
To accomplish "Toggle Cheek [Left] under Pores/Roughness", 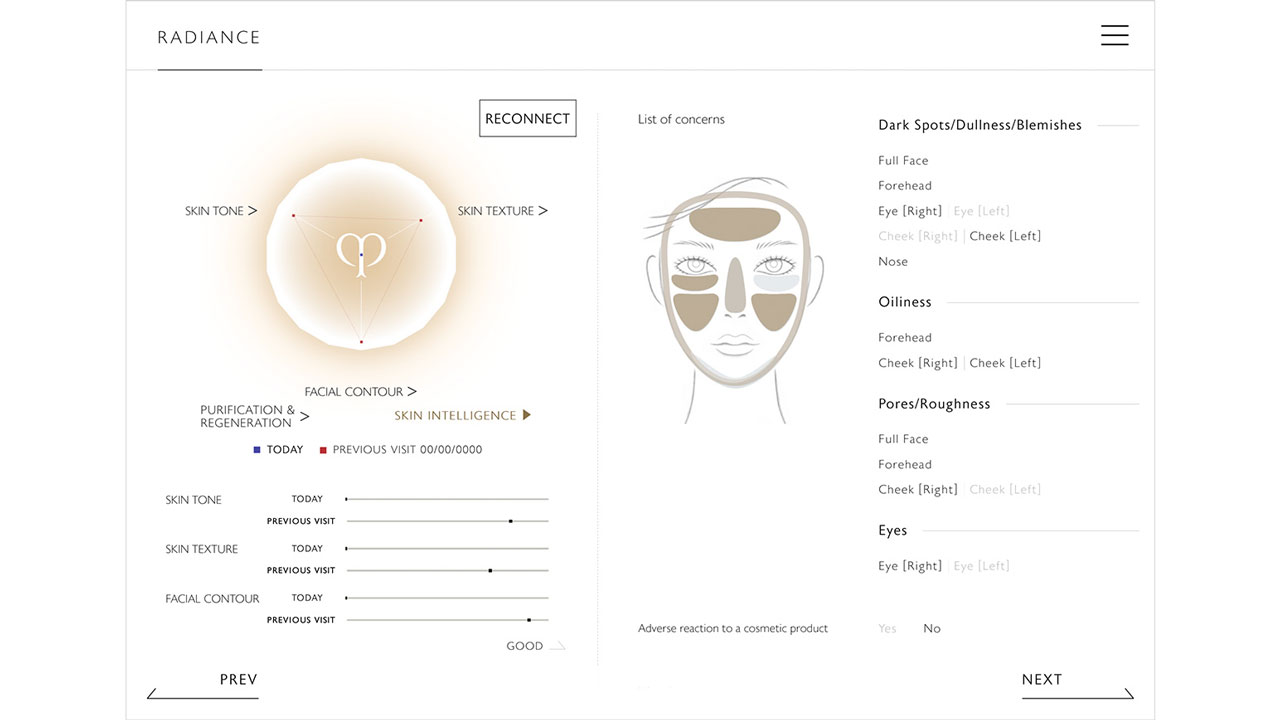I will (1004, 490).
